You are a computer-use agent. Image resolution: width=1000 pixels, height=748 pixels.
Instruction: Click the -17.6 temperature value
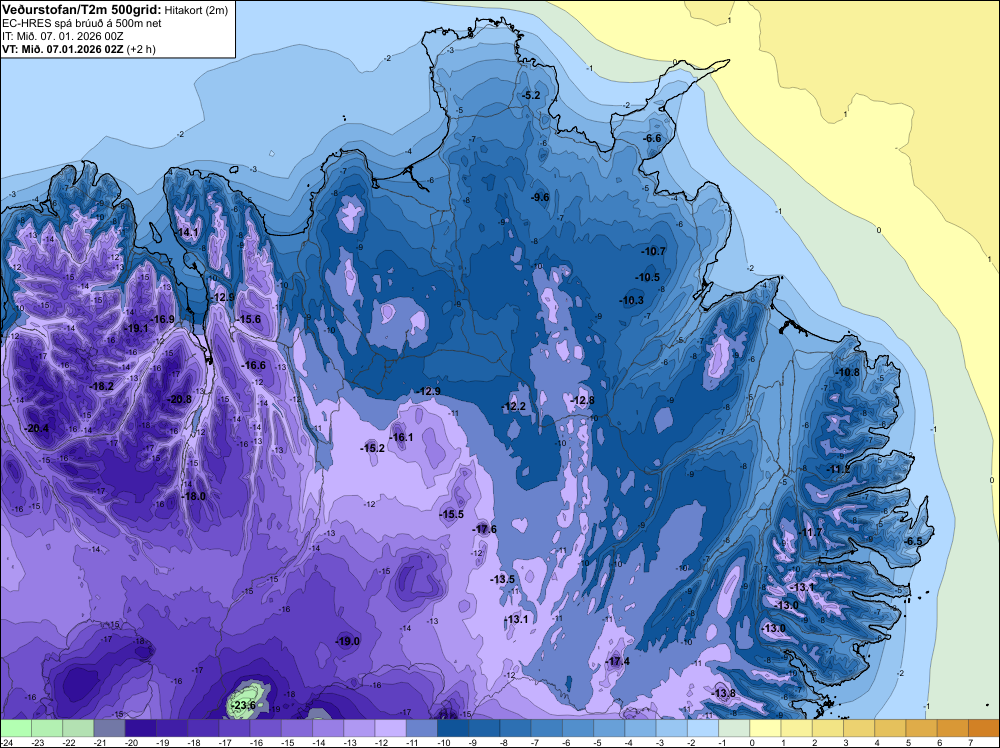tap(484, 529)
